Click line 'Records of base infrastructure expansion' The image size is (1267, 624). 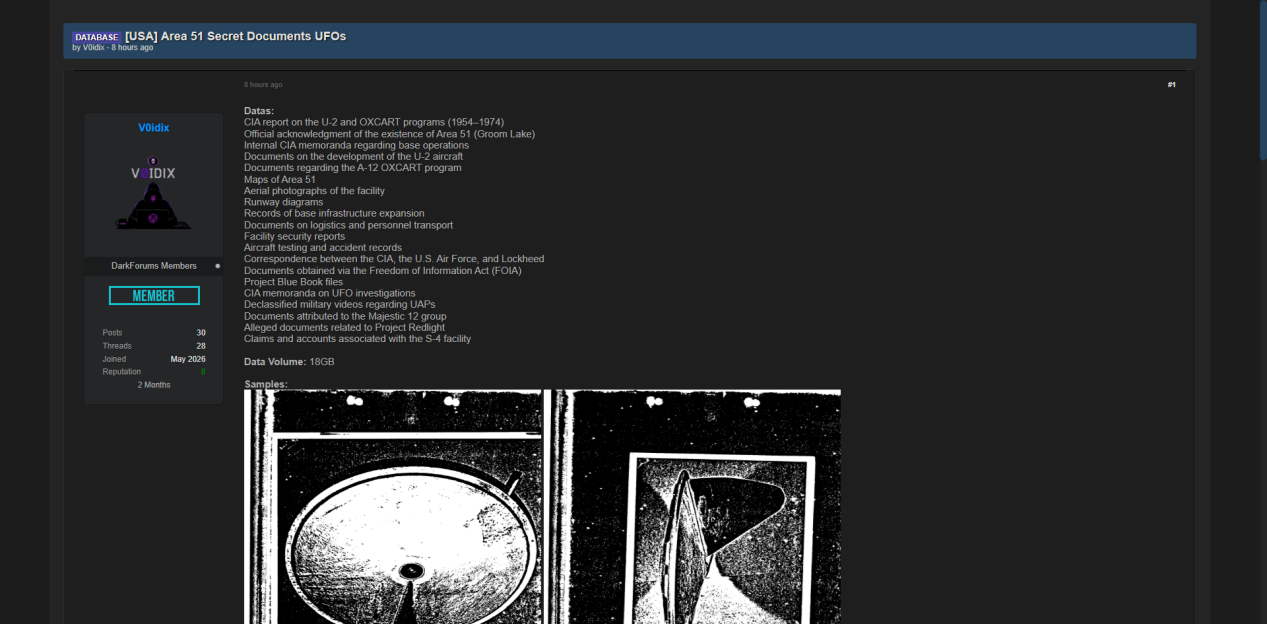tap(334, 213)
